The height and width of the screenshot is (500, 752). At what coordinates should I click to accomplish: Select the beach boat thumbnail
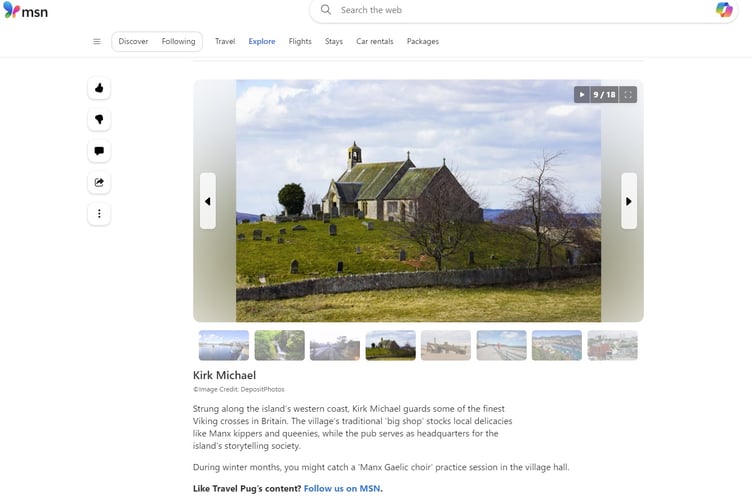[446, 345]
